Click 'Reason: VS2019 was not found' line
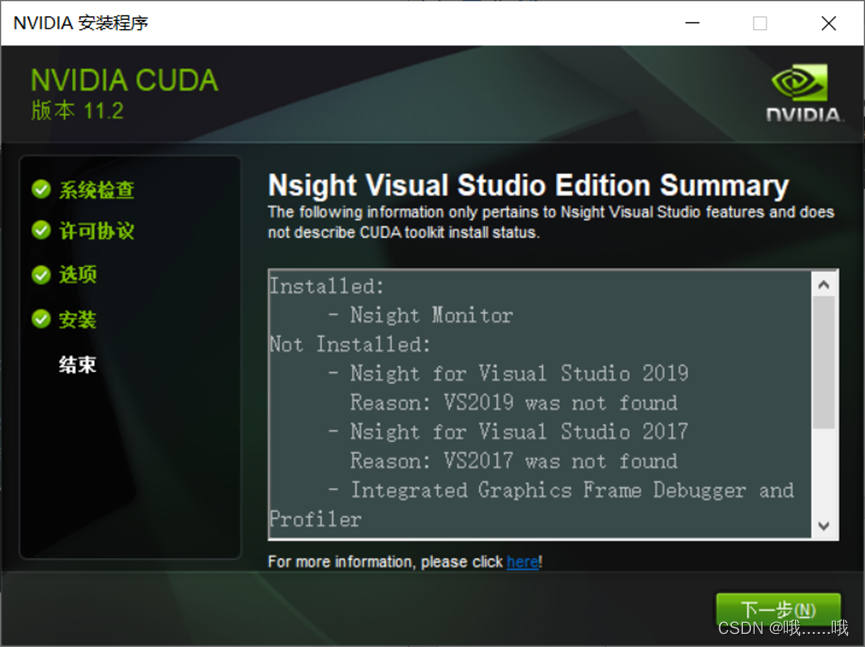865x647 pixels. click(x=514, y=403)
